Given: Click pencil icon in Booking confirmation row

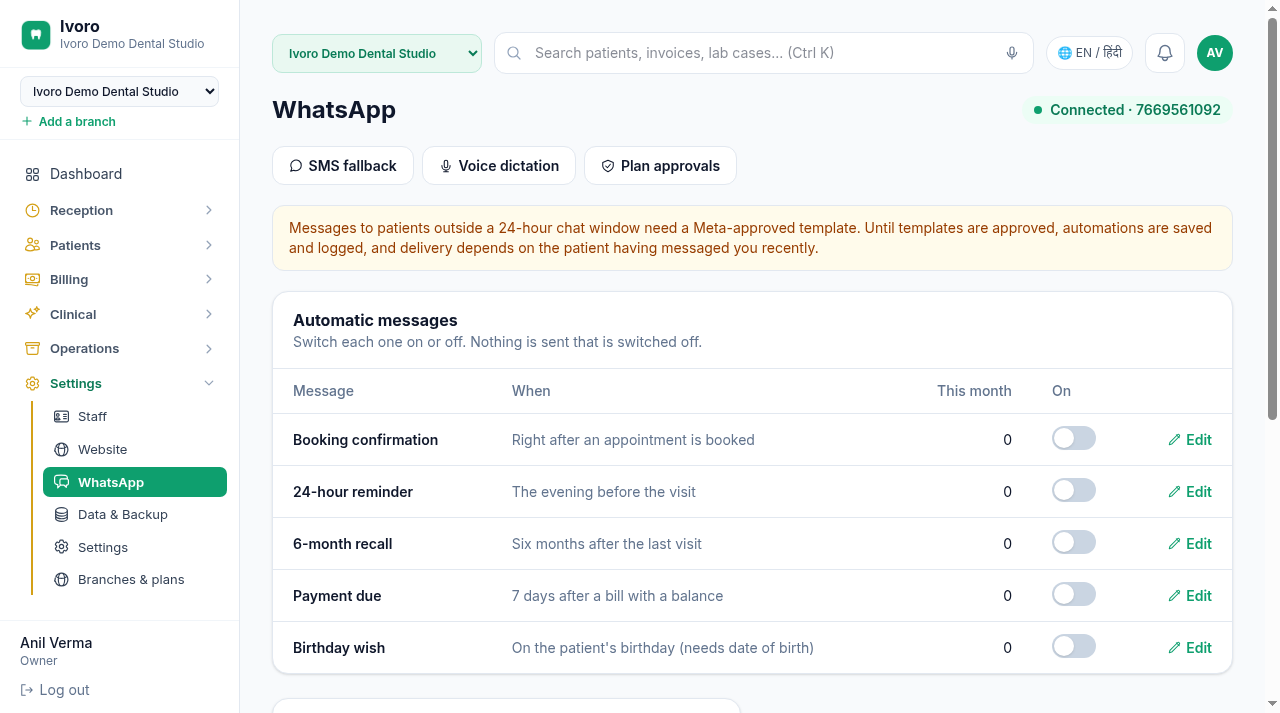Looking at the screenshot, I should [x=1174, y=440].
